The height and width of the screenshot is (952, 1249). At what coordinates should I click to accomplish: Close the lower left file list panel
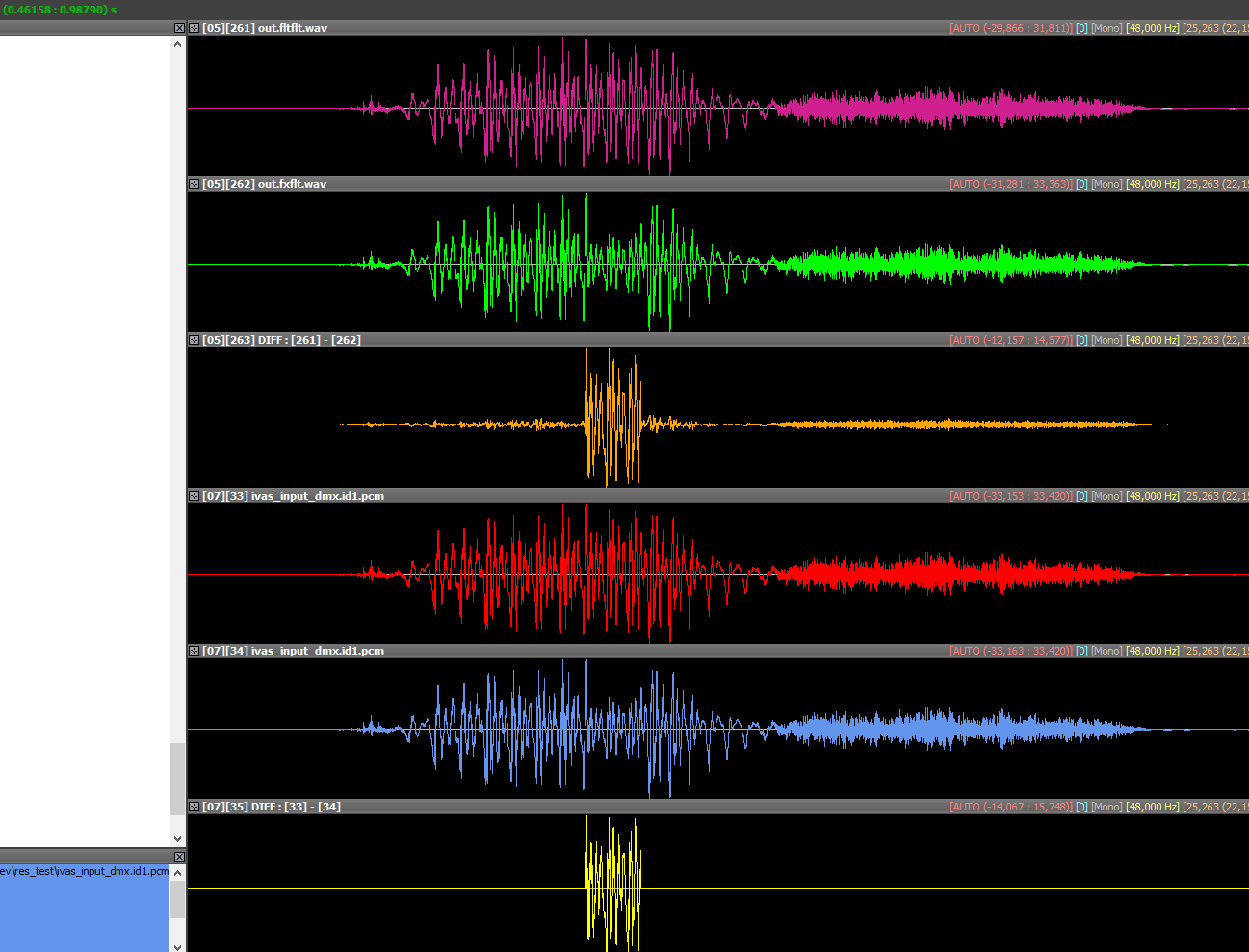[179, 856]
